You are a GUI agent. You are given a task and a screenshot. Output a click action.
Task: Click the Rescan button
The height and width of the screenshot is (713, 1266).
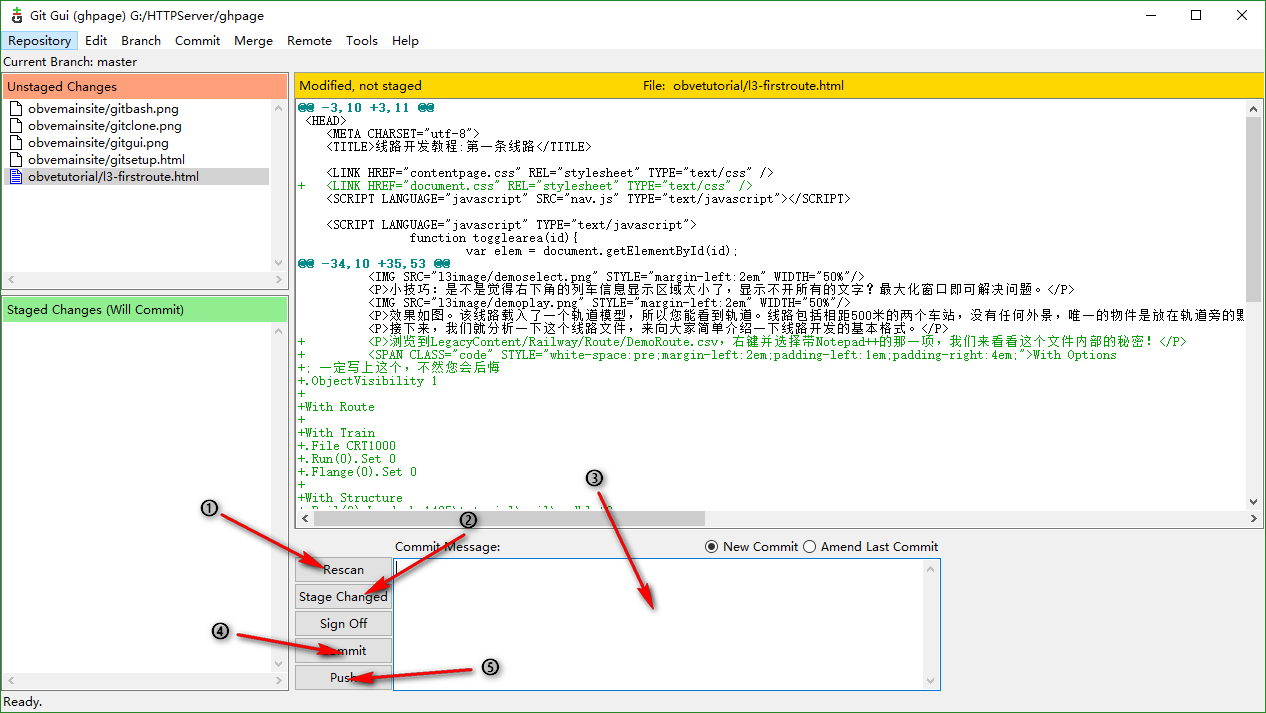[343, 570]
